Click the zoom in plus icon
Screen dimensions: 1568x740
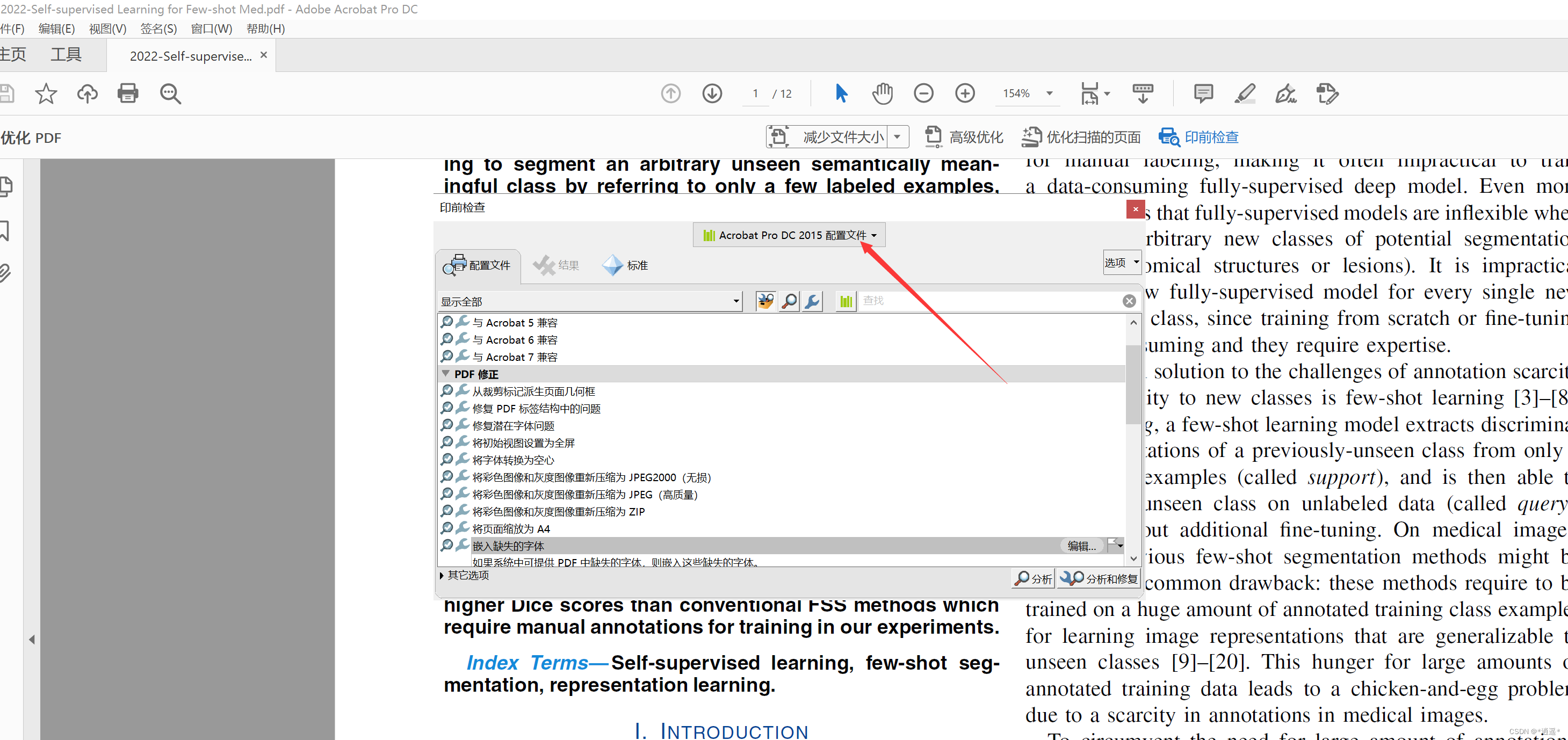tap(965, 93)
